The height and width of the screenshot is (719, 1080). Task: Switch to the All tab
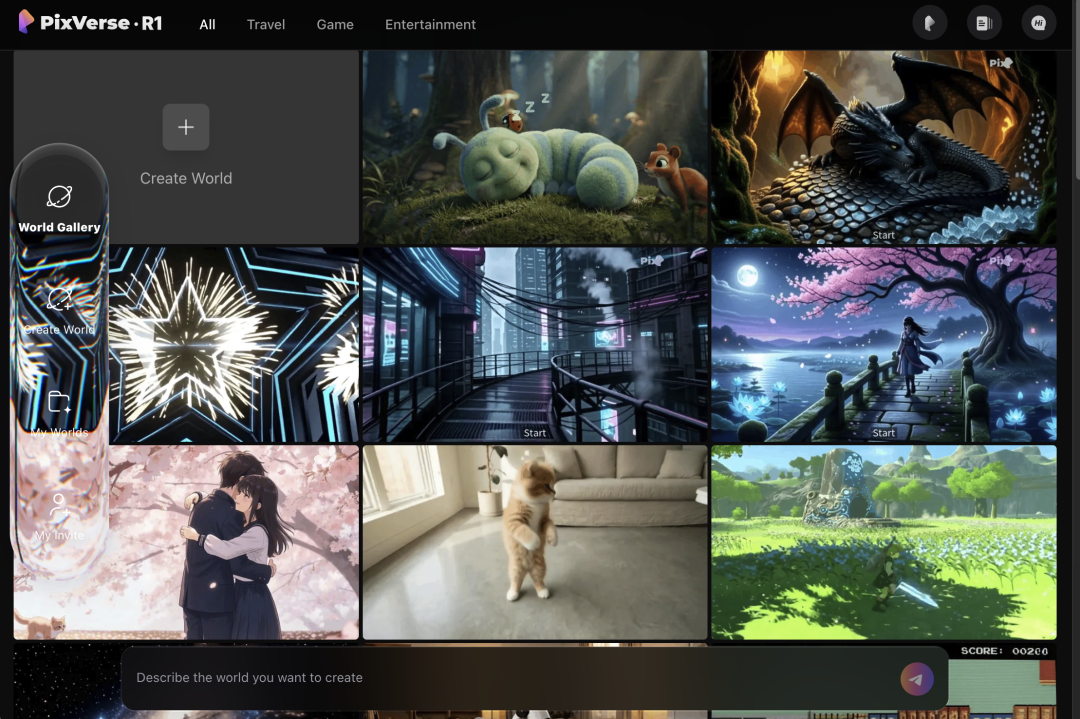(207, 25)
